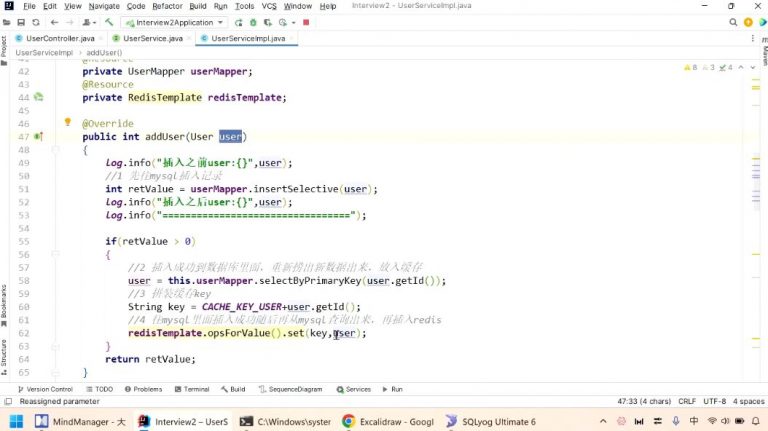Open the Version Control tool window

point(45,389)
